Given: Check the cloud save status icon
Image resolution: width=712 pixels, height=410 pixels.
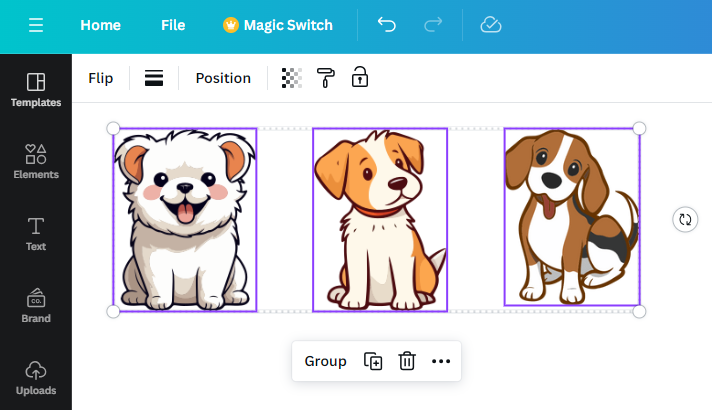Looking at the screenshot, I should click(491, 25).
